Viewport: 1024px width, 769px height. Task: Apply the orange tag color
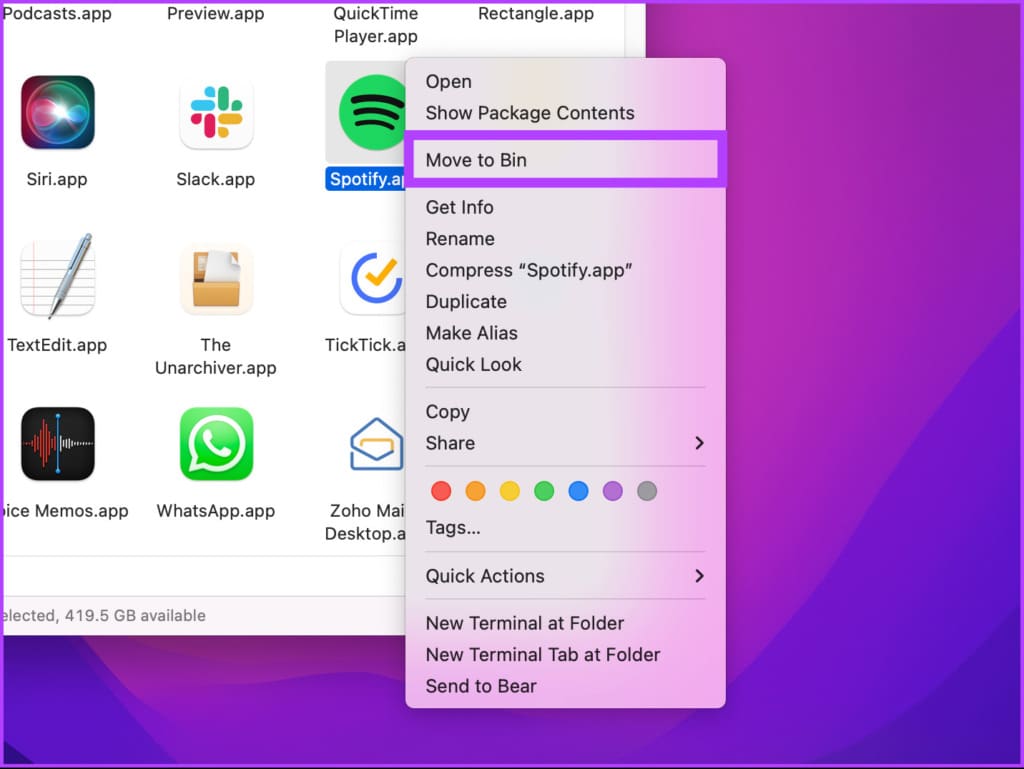coord(475,491)
